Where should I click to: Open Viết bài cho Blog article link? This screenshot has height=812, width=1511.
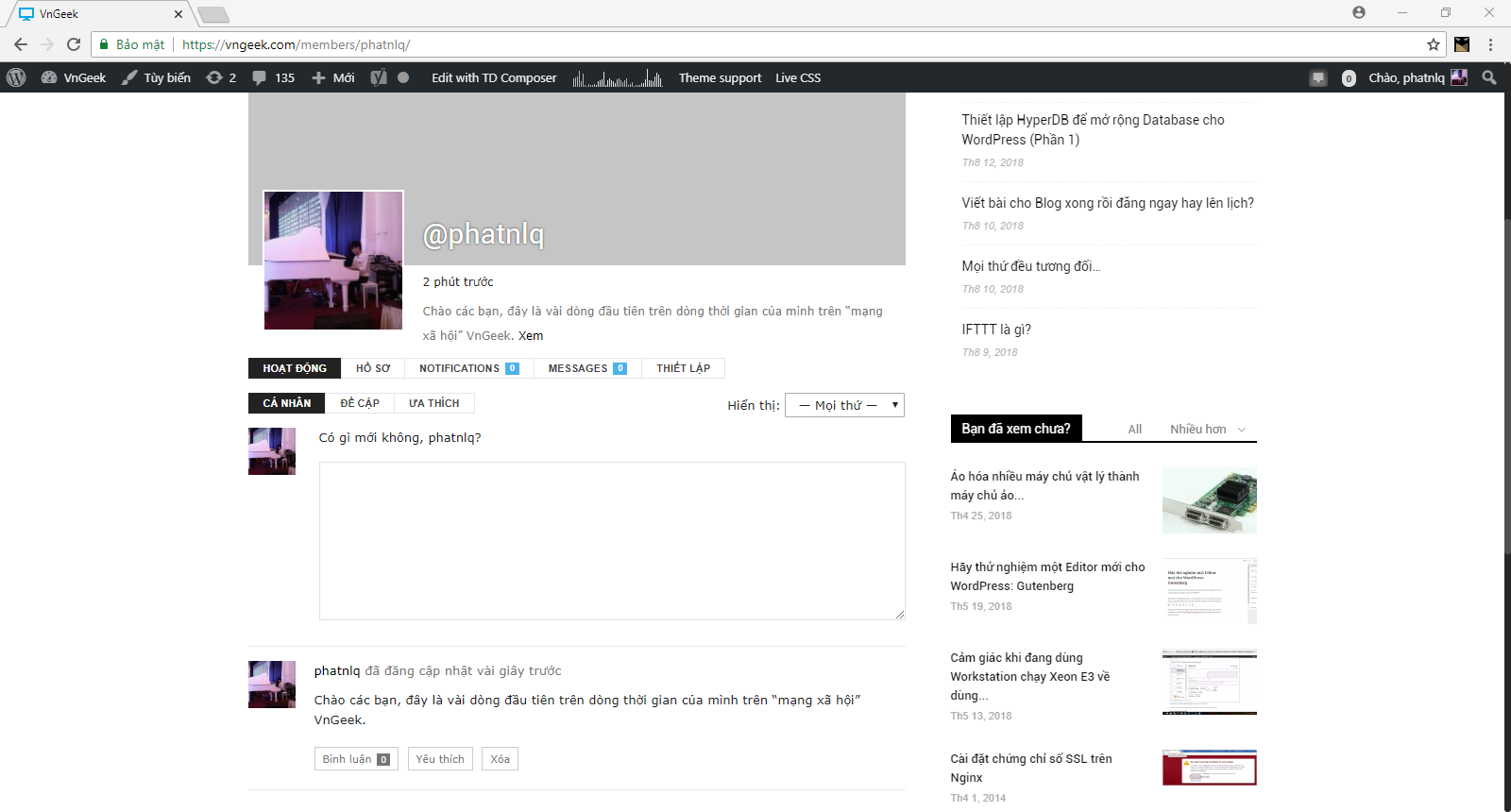pyautogui.click(x=1108, y=203)
